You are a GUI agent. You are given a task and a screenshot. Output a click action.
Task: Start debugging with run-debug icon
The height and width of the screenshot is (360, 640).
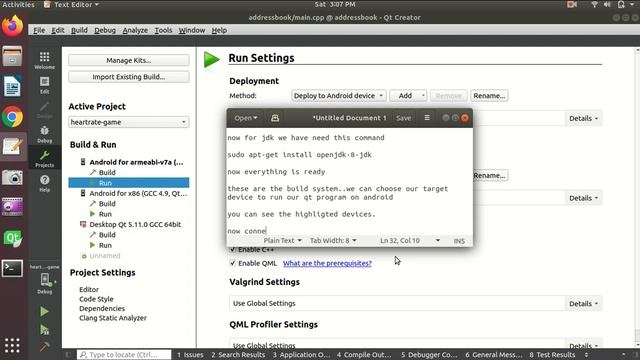[44, 329]
